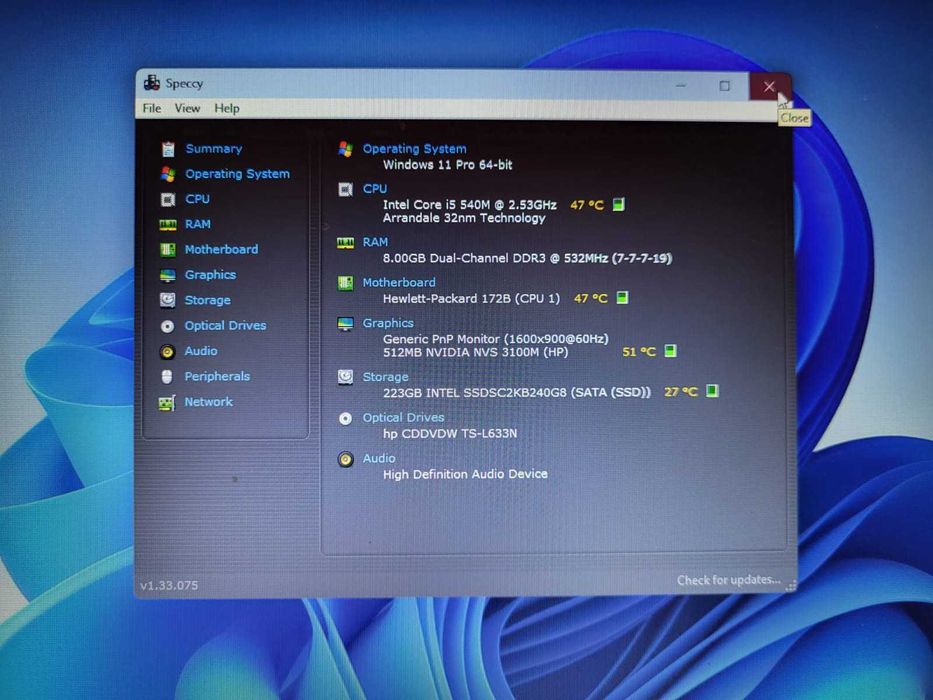Click the Motherboard heading link in summary
Screen dimensions: 933x700
[x=399, y=283]
